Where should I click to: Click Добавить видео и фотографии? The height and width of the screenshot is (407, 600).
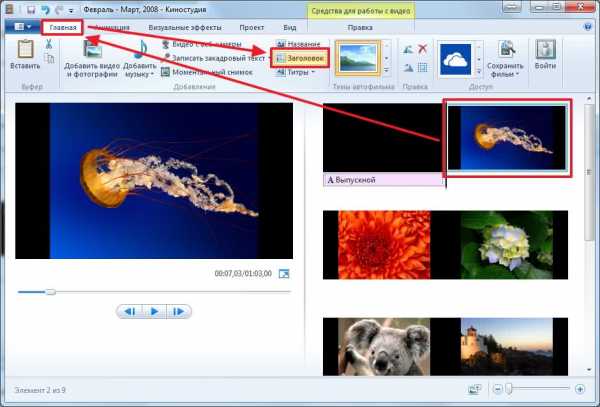(92, 59)
